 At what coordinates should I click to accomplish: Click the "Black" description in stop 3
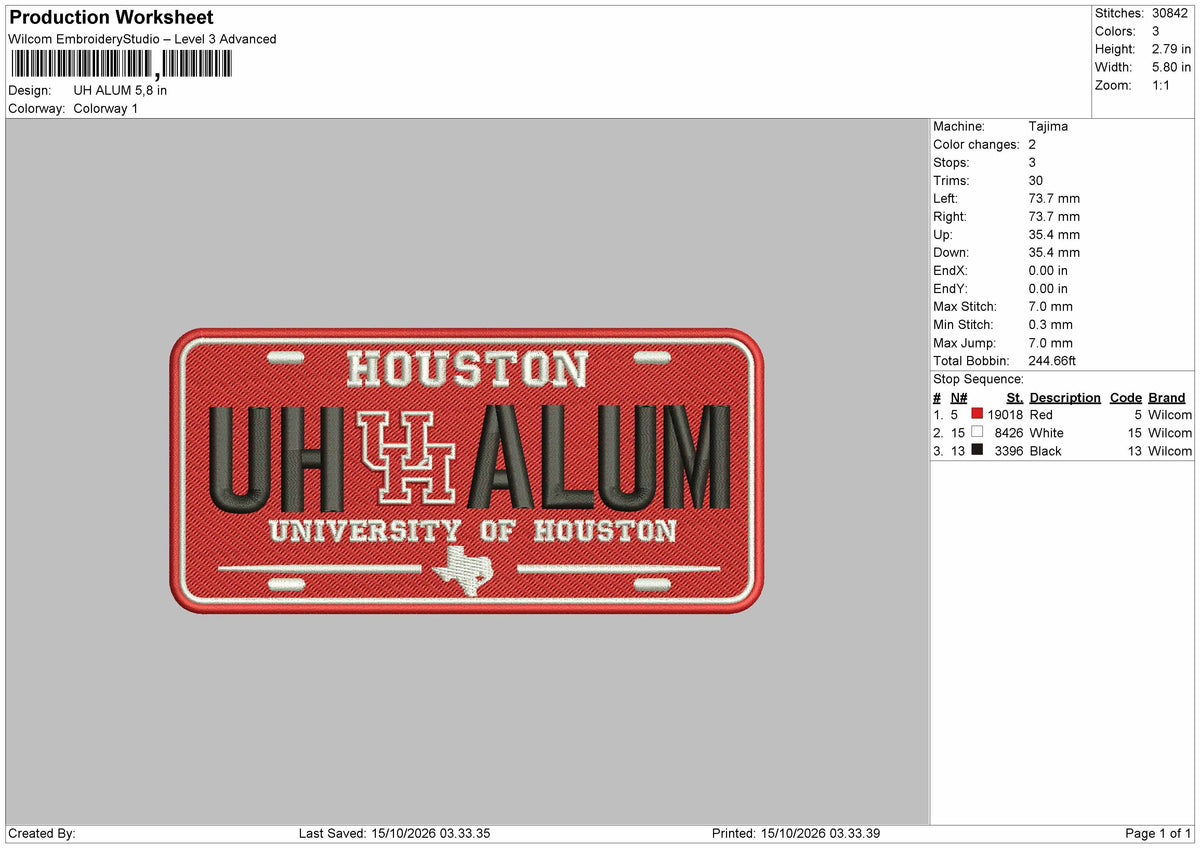tap(1045, 450)
